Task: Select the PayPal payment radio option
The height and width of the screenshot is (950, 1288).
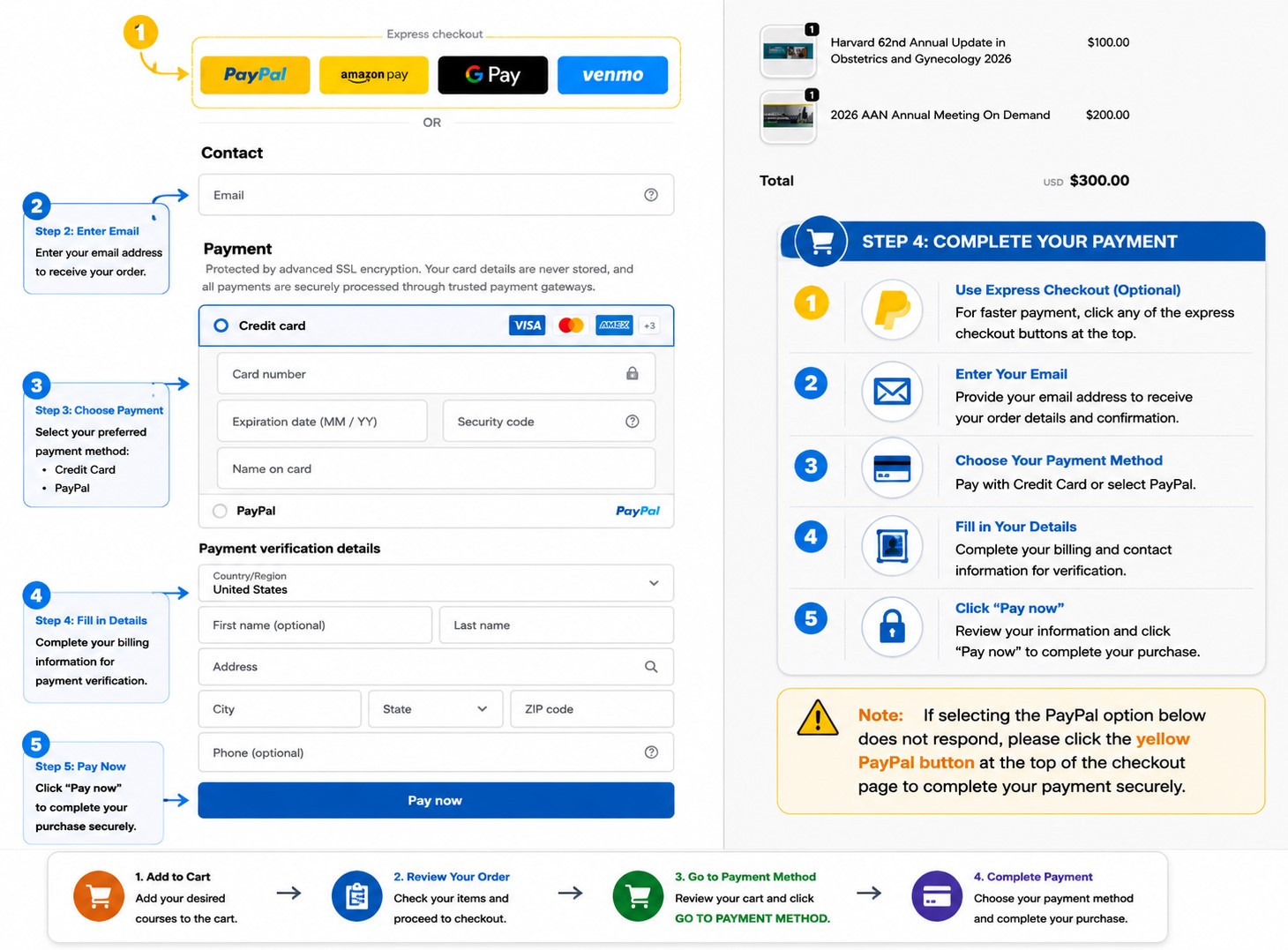Action: click(x=220, y=511)
